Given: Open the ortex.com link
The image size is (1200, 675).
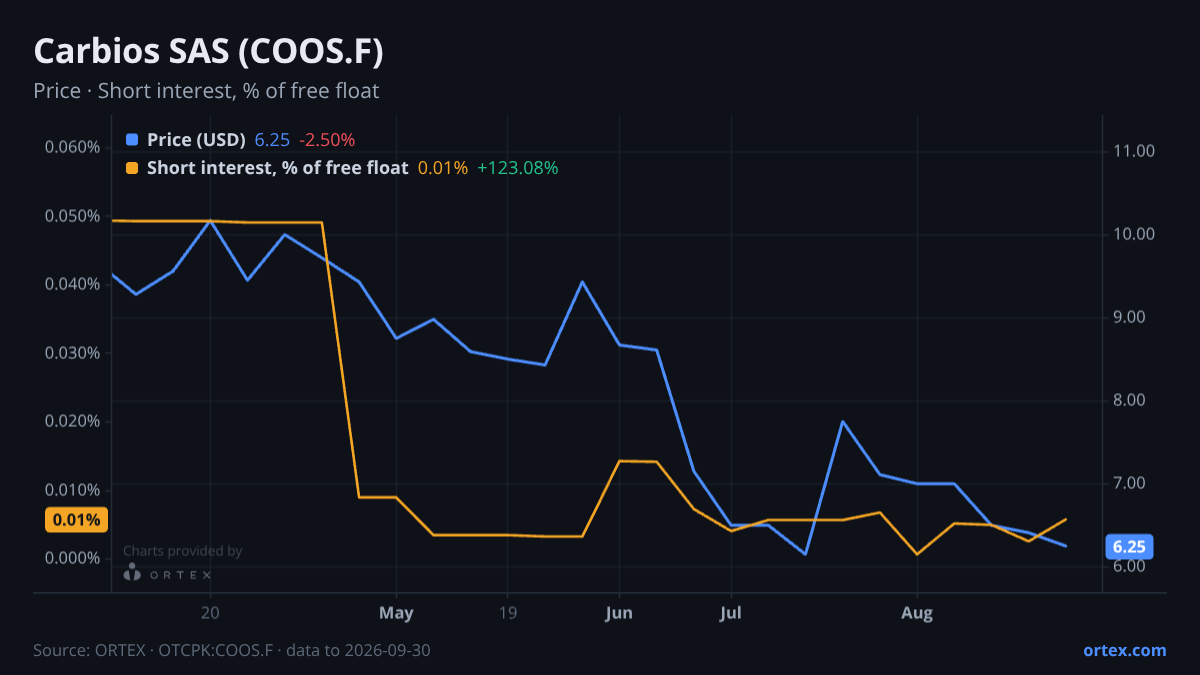Looking at the screenshot, I should click(1125, 650).
